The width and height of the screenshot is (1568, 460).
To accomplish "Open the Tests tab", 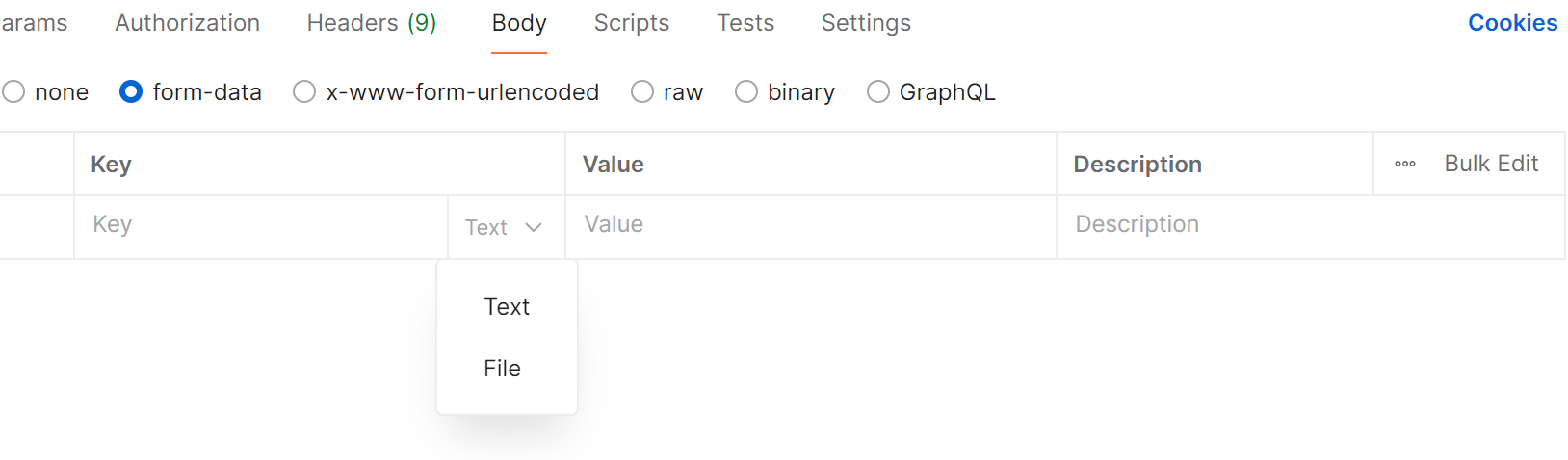I will point(745,23).
